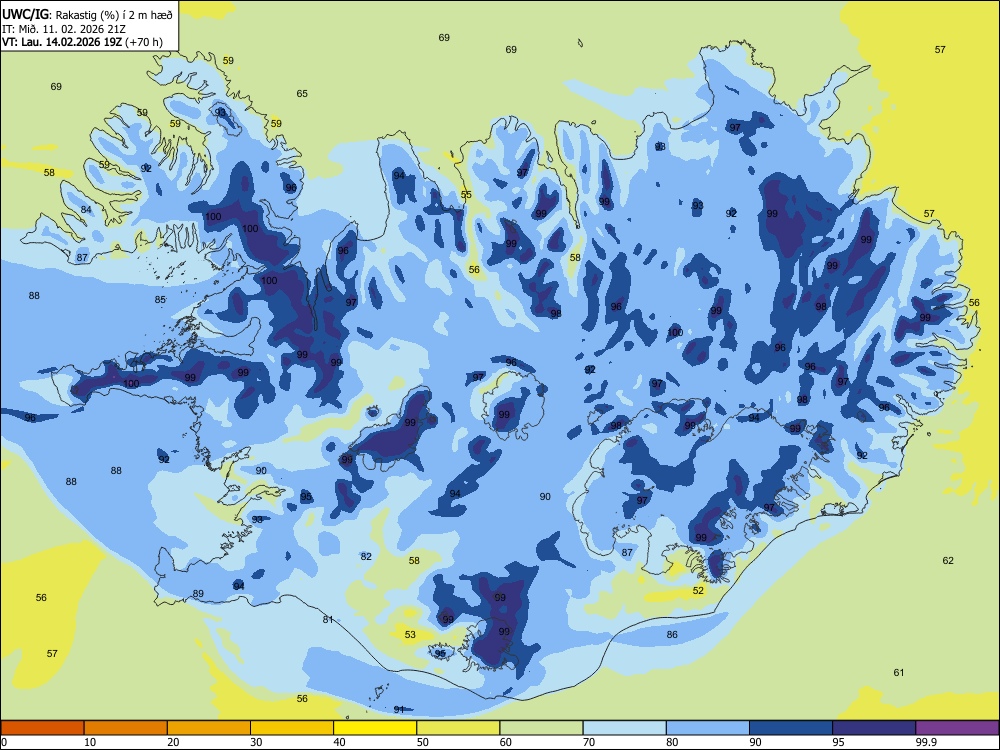
Task: Click the humidity value '52' on the map
Action: click(x=698, y=591)
